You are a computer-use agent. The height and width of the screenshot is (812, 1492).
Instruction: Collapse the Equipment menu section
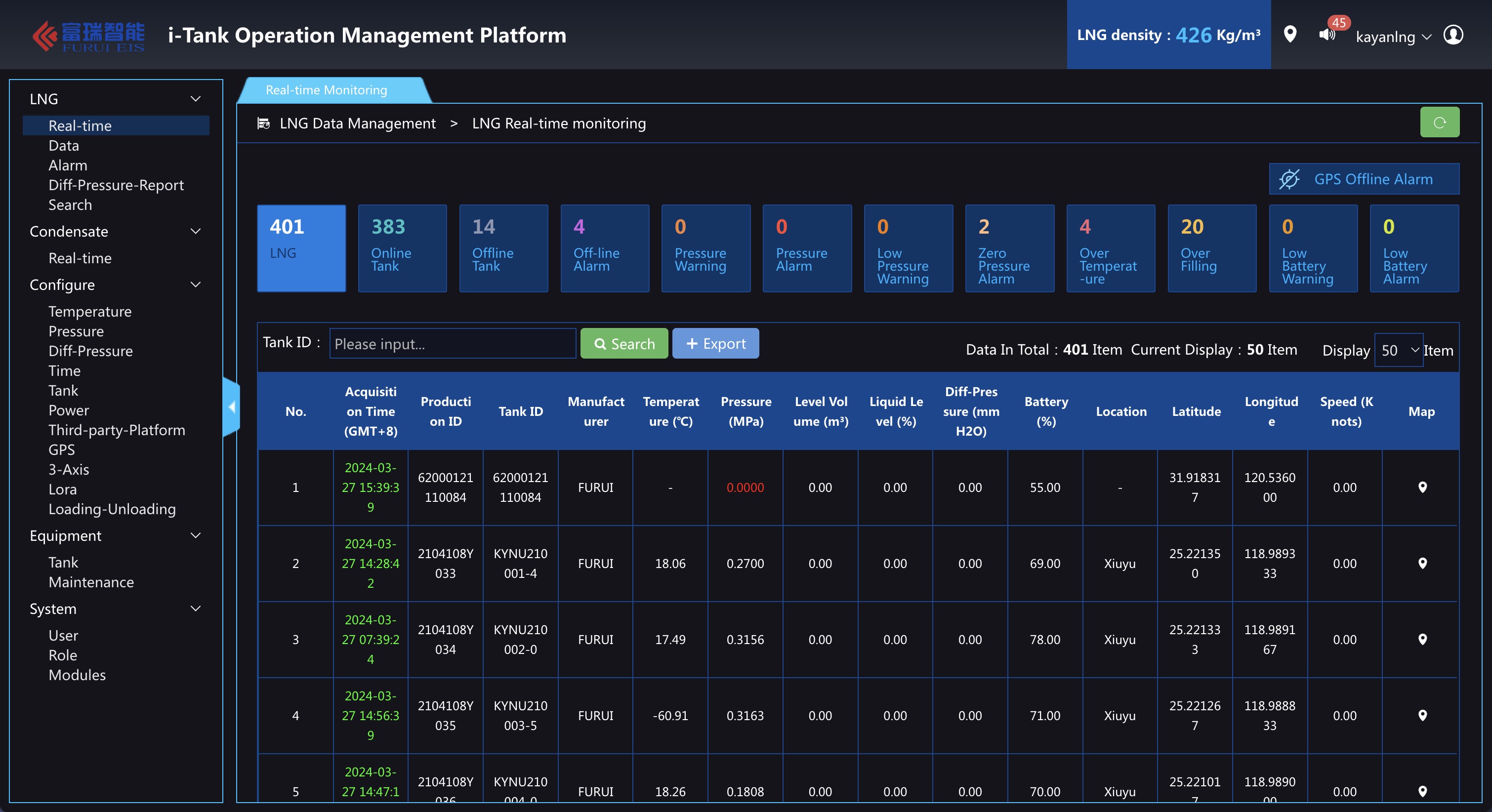point(196,536)
